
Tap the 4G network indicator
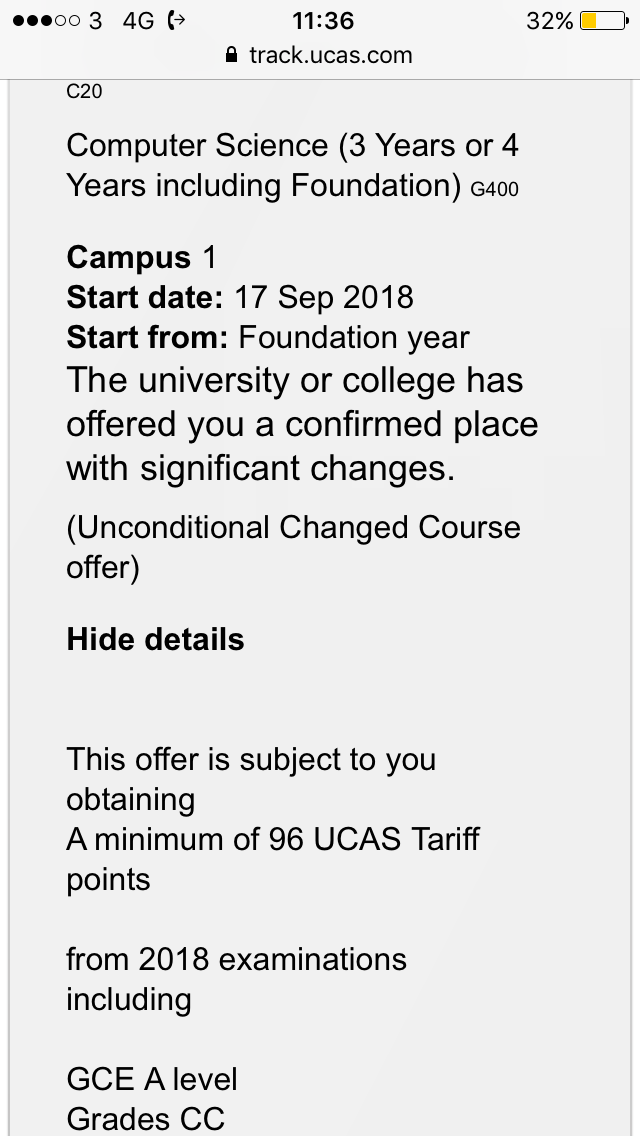tap(138, 20)
